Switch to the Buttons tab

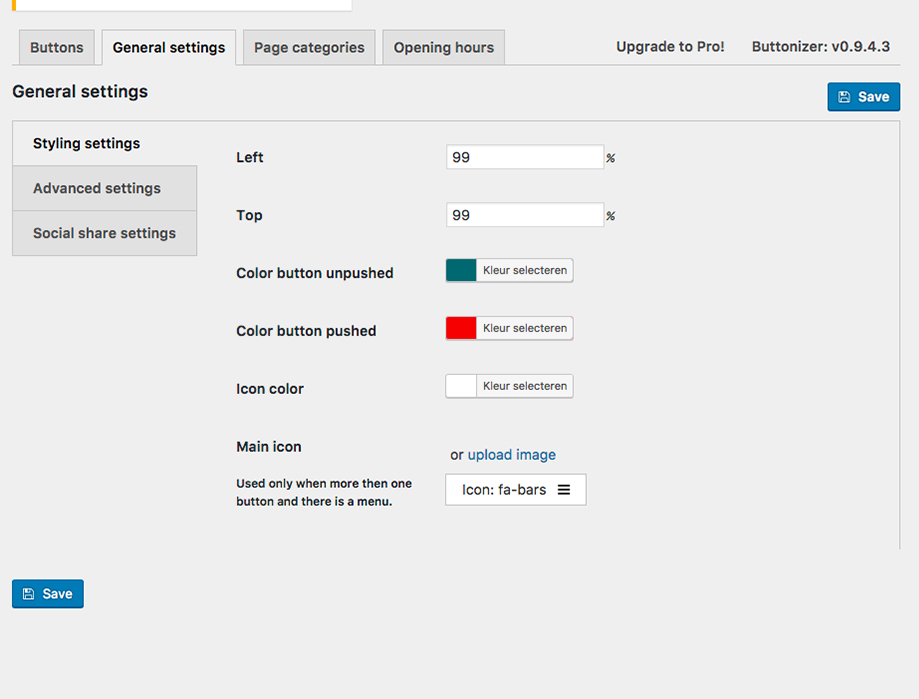[x=57, y=48]
